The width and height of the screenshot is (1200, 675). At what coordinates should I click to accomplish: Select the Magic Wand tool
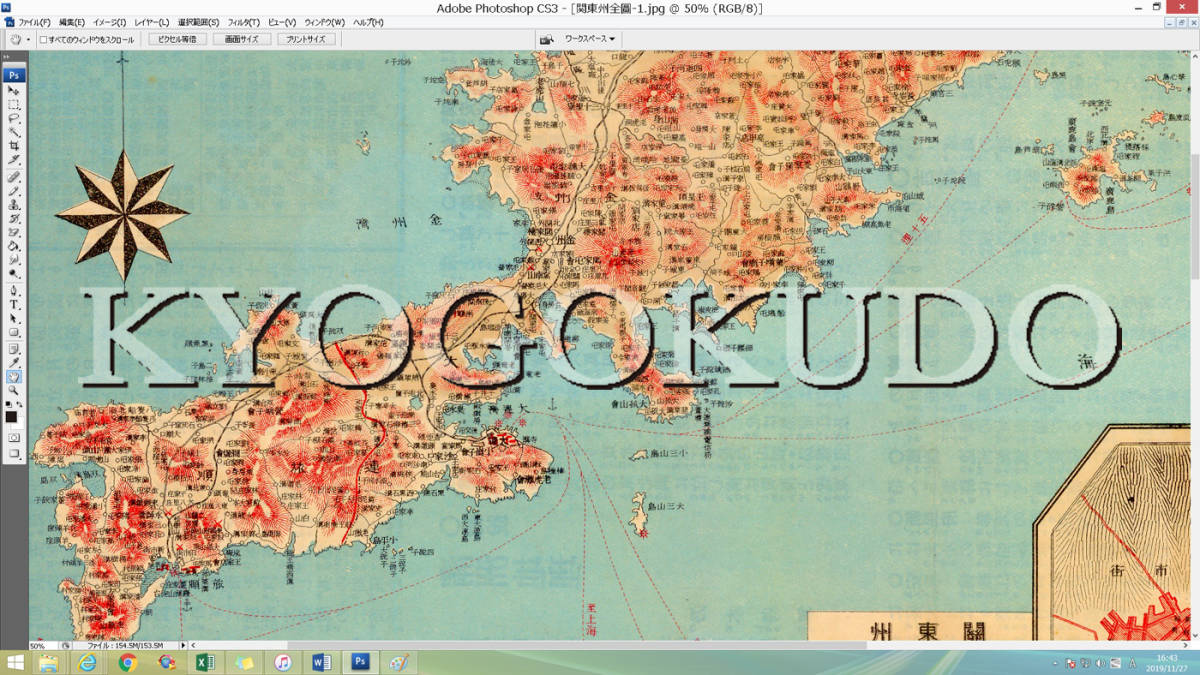tap(14, 132)
